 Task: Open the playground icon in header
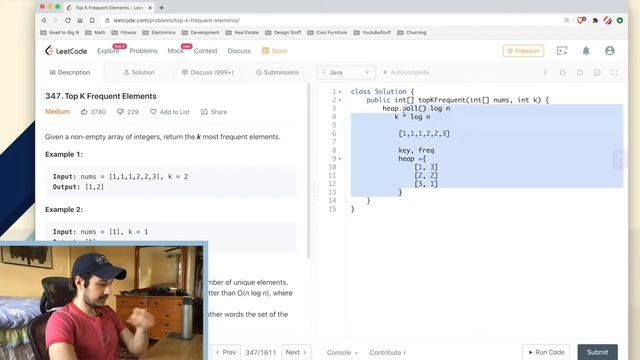pos(562,51)
